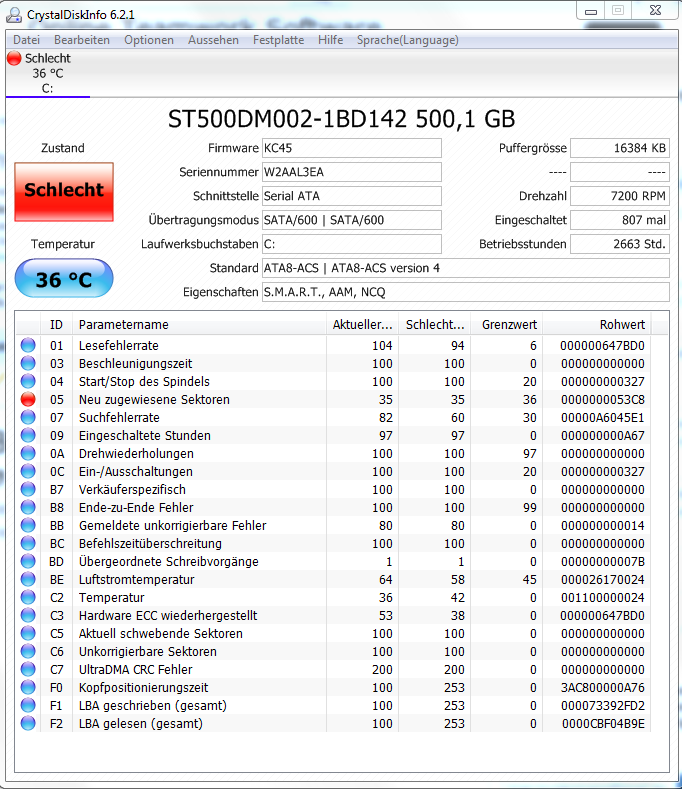Click the red status icon for Neu zugewiesene Sektoren
The width and height of the screenshot is (682, 789).
point(28,400)
